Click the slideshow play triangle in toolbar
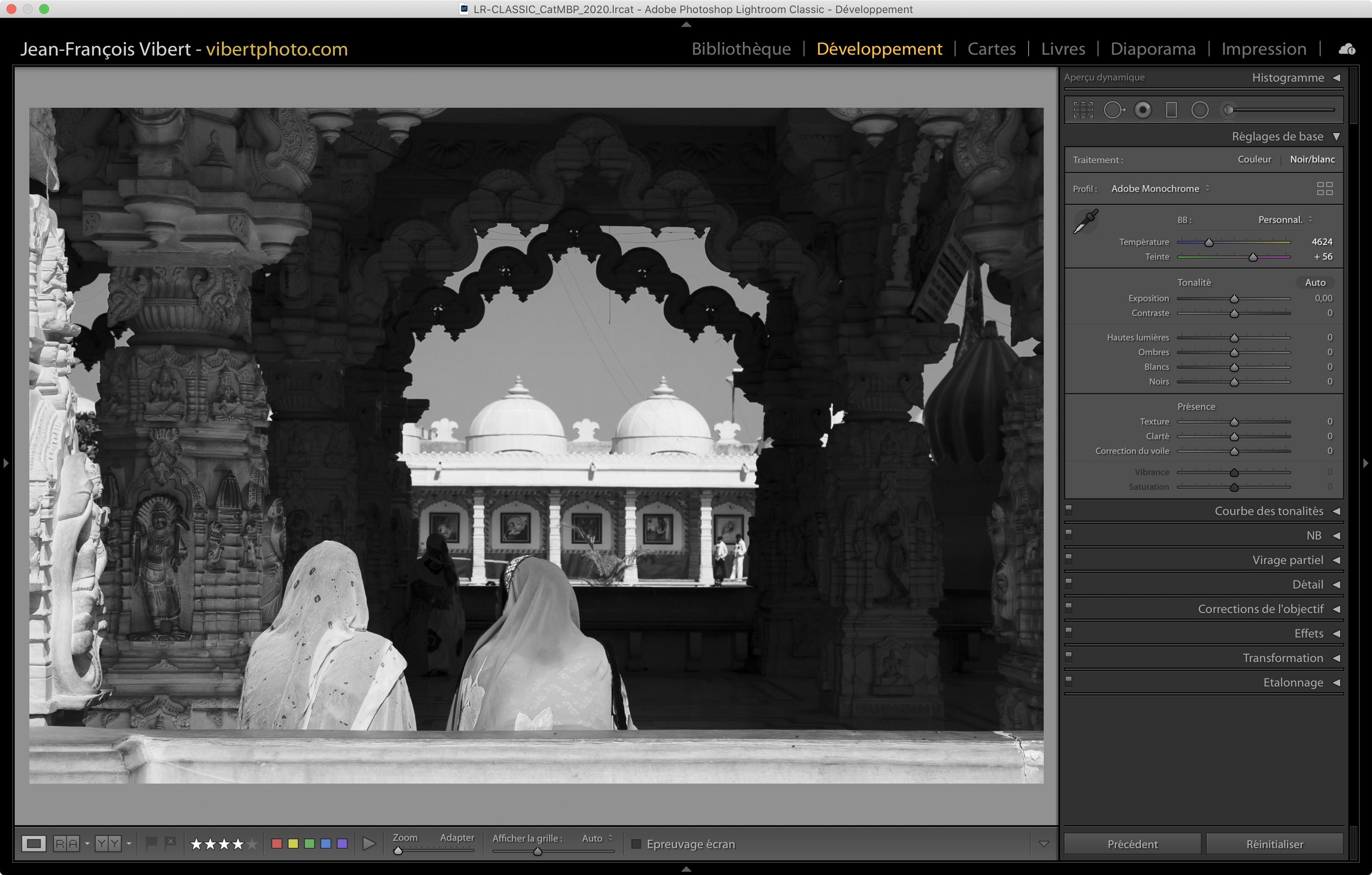 coord(369,844)
